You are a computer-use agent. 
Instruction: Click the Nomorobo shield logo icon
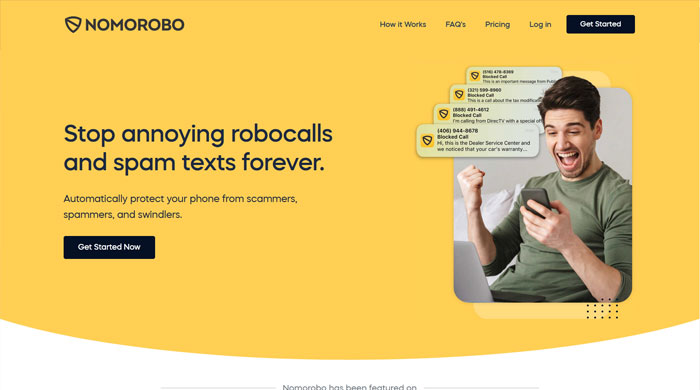coord(73,25)
